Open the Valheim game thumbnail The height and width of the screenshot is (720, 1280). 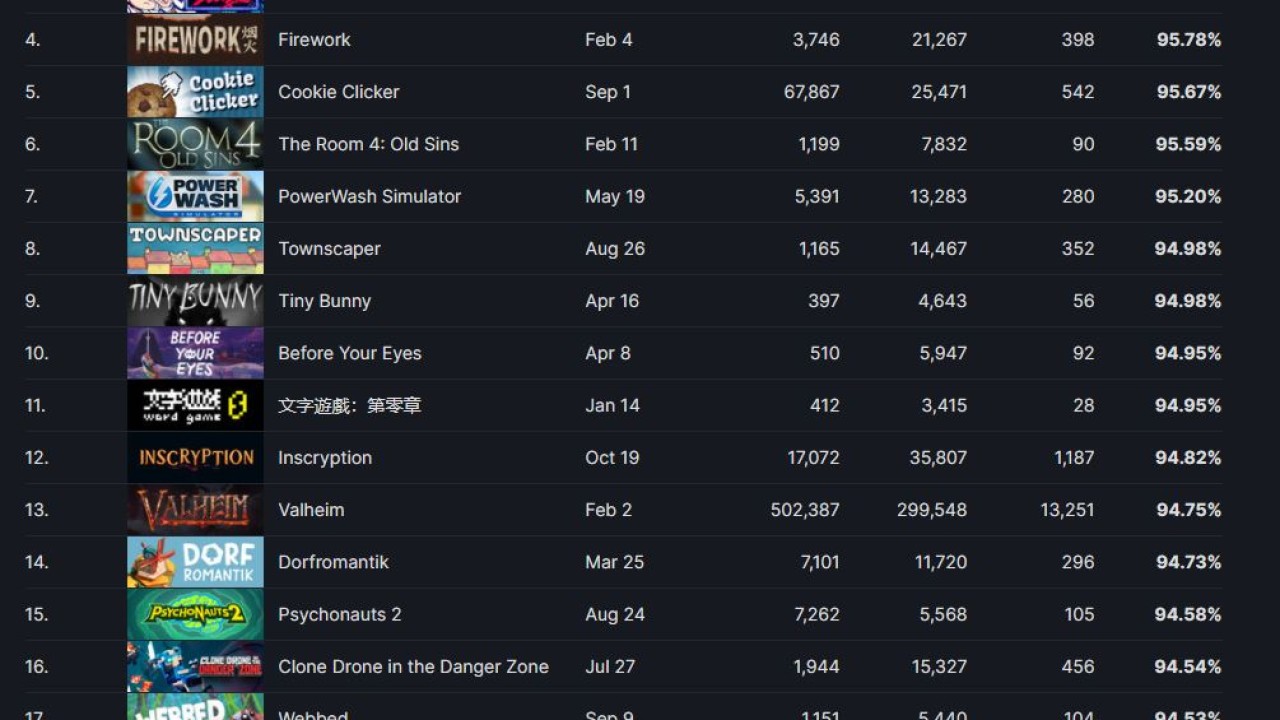195,510
